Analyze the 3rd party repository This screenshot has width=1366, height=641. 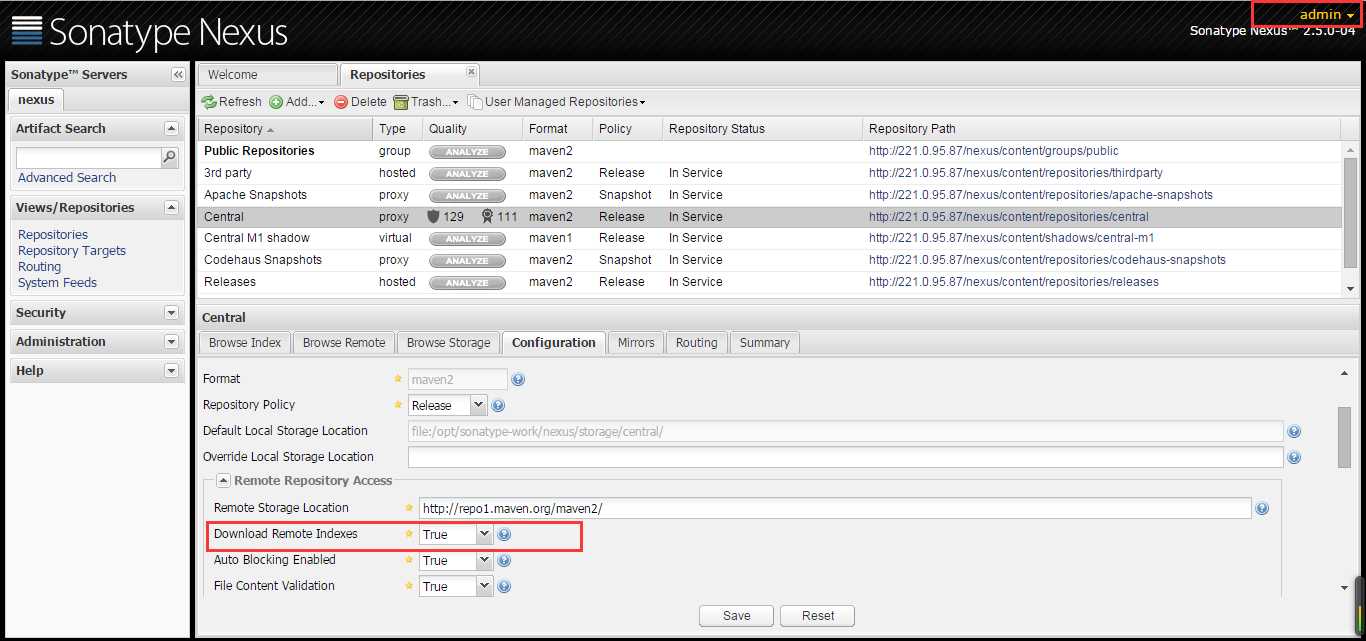[x=467, y=174]
